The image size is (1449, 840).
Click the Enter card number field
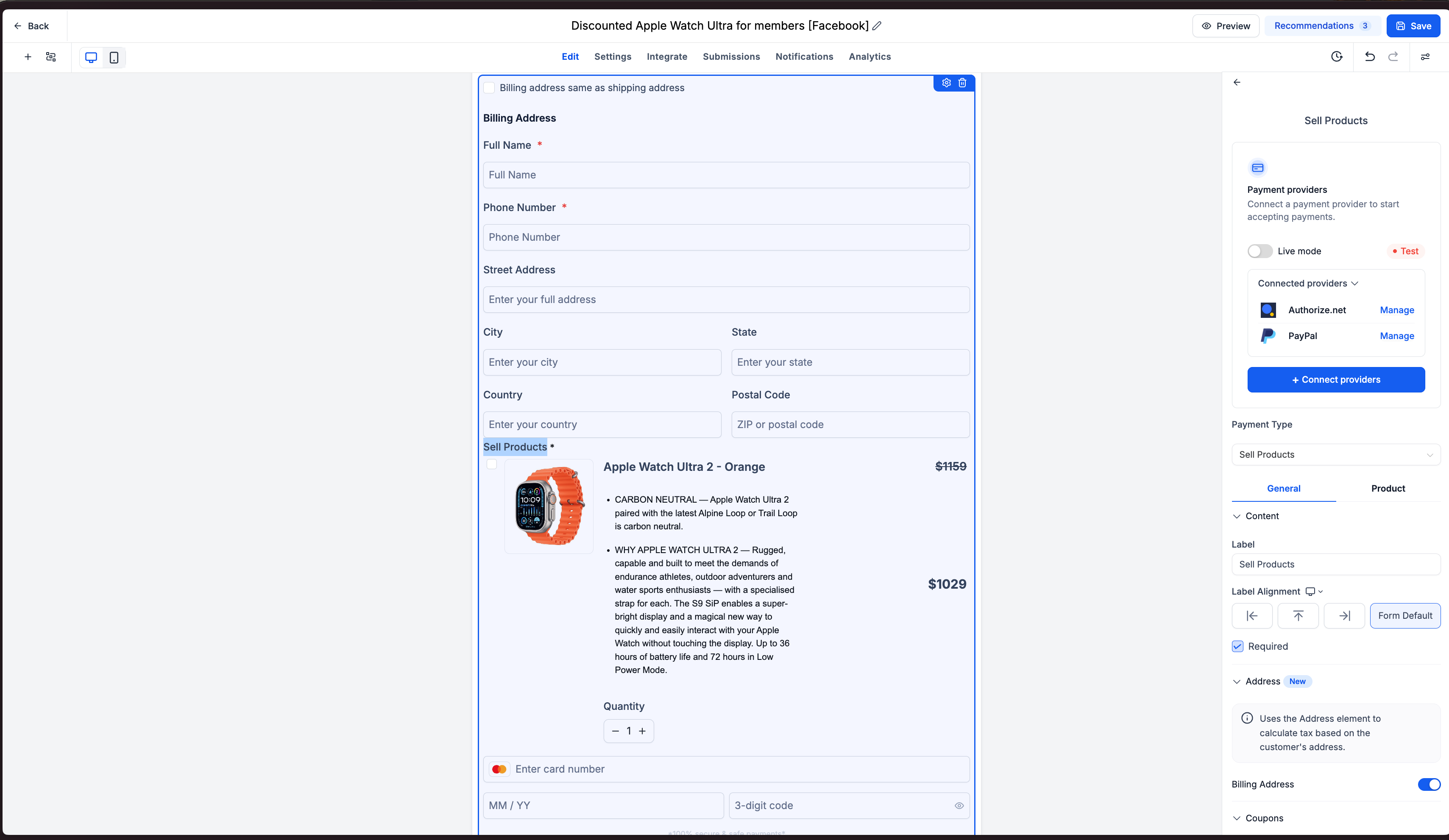(x=726, y=769)
